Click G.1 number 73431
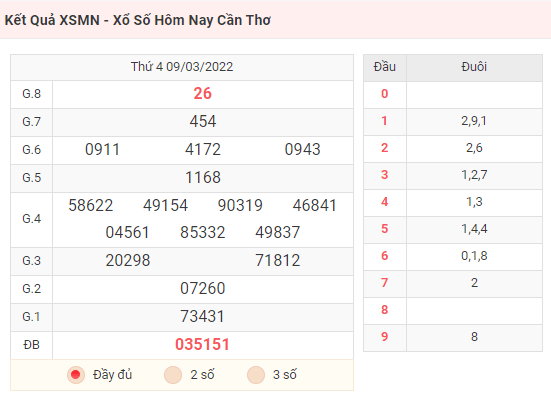 pyautogui.click(x=202, y=316)
